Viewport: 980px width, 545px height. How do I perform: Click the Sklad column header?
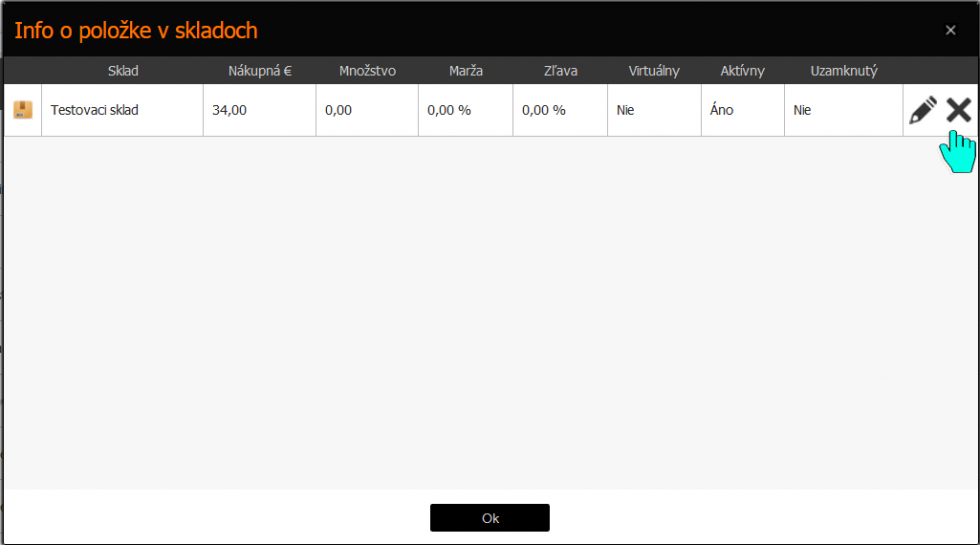[123, 71]
